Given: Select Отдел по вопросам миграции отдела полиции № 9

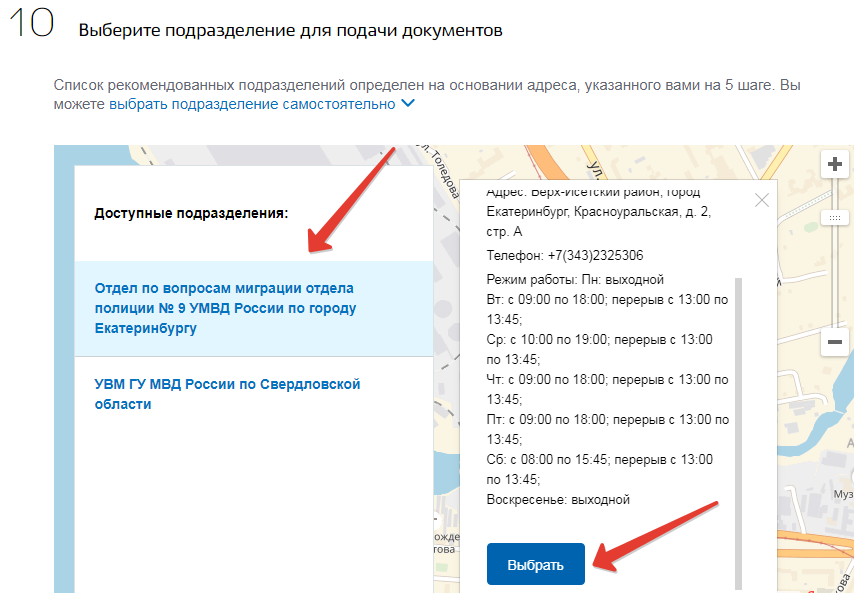Looking at the screenshot, I should [x=254, y=308].
